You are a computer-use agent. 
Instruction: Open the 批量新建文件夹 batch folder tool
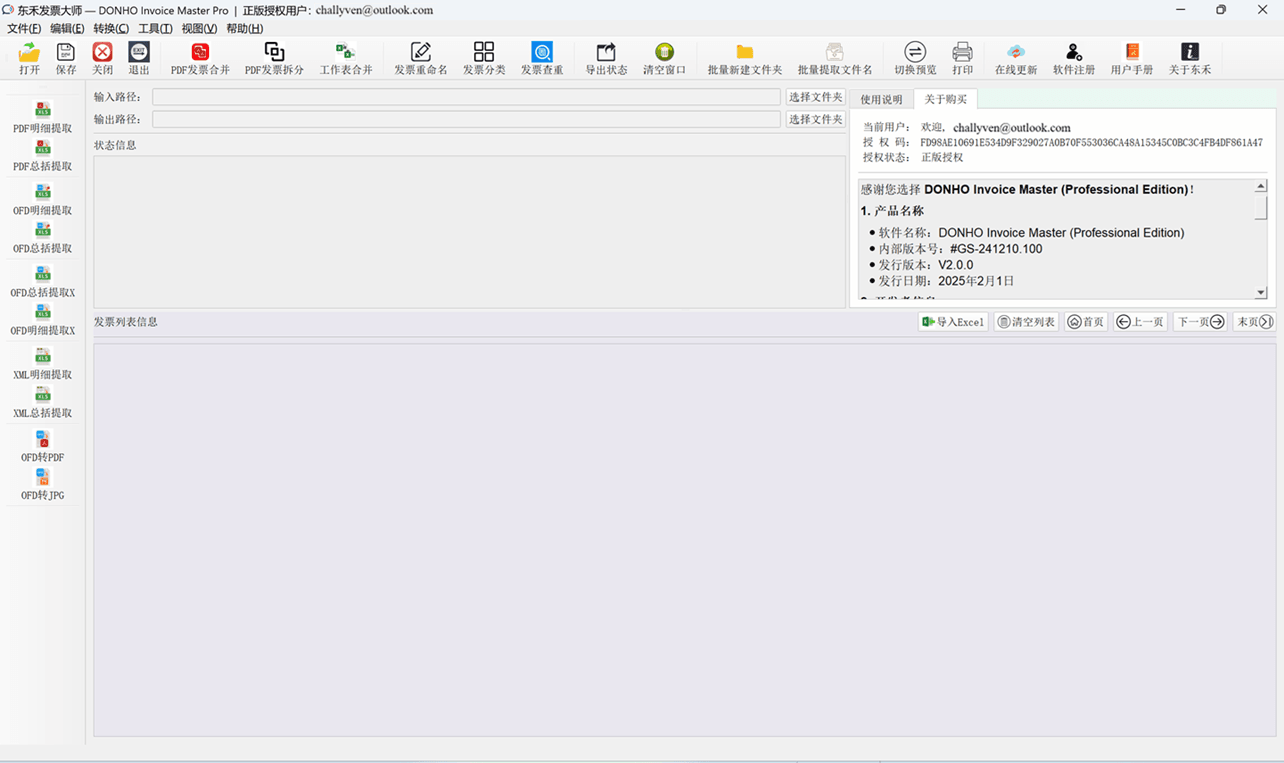click(745, 59)
